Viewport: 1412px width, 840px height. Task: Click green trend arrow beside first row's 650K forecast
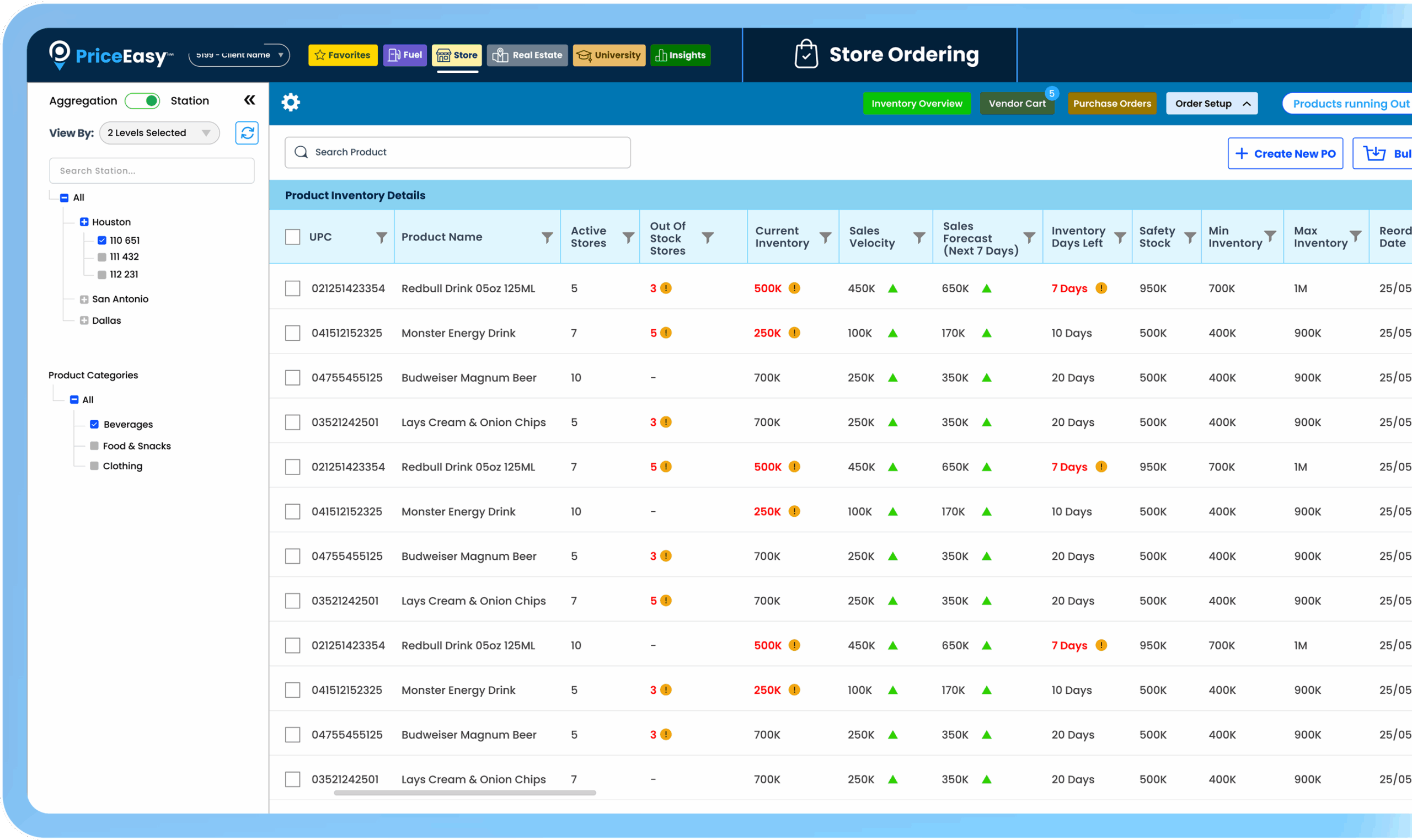[986, 288]
